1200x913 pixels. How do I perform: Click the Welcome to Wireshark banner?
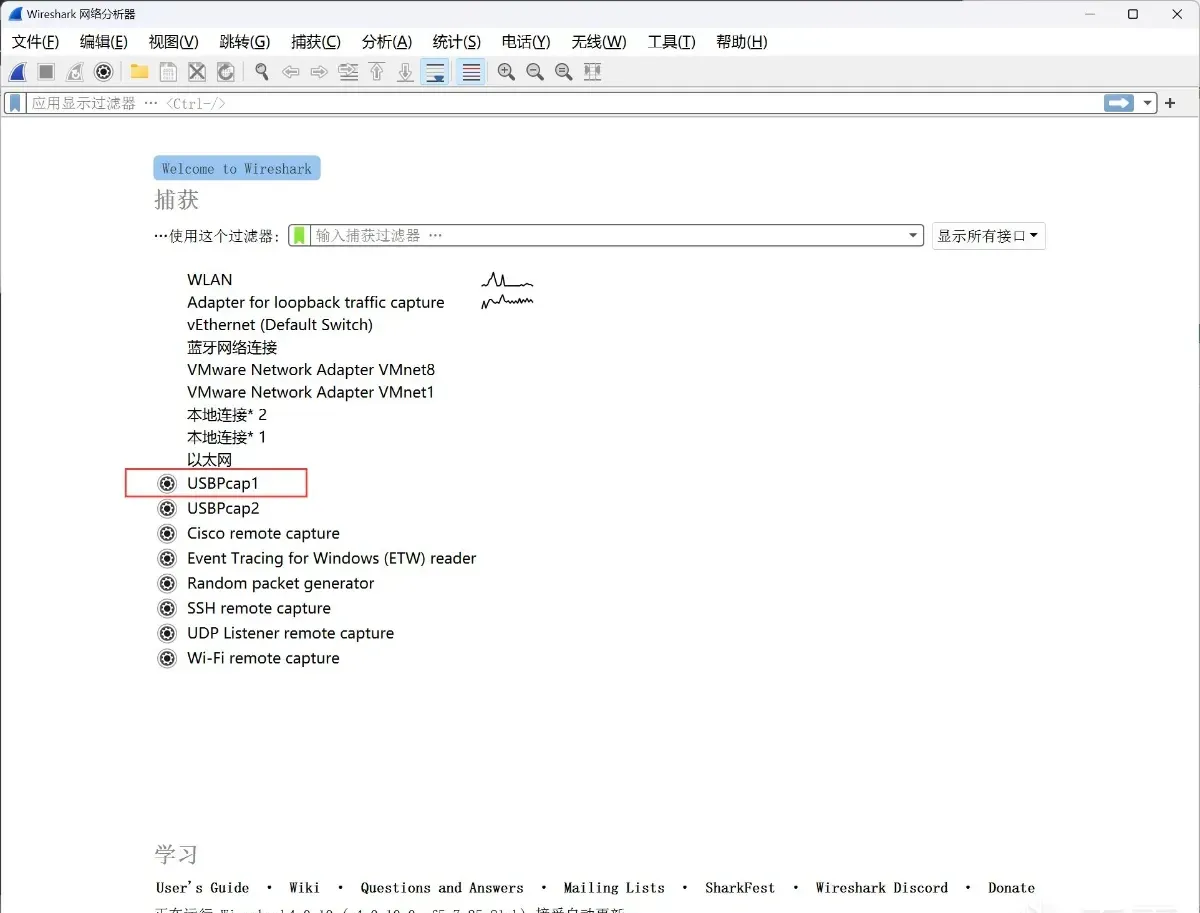tap(237, 168)
